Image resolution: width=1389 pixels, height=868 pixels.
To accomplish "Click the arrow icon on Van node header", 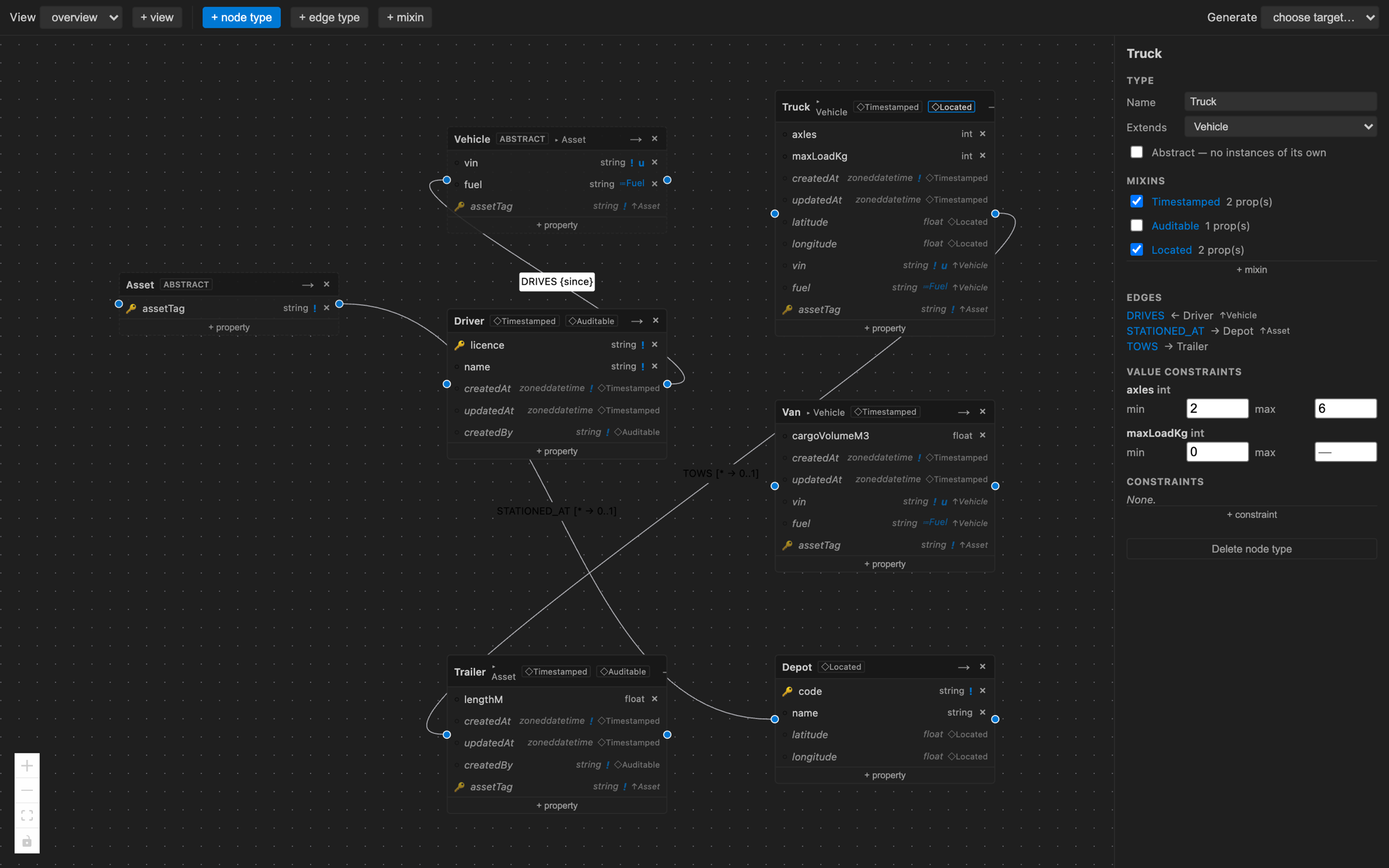I will pos(963,412).
